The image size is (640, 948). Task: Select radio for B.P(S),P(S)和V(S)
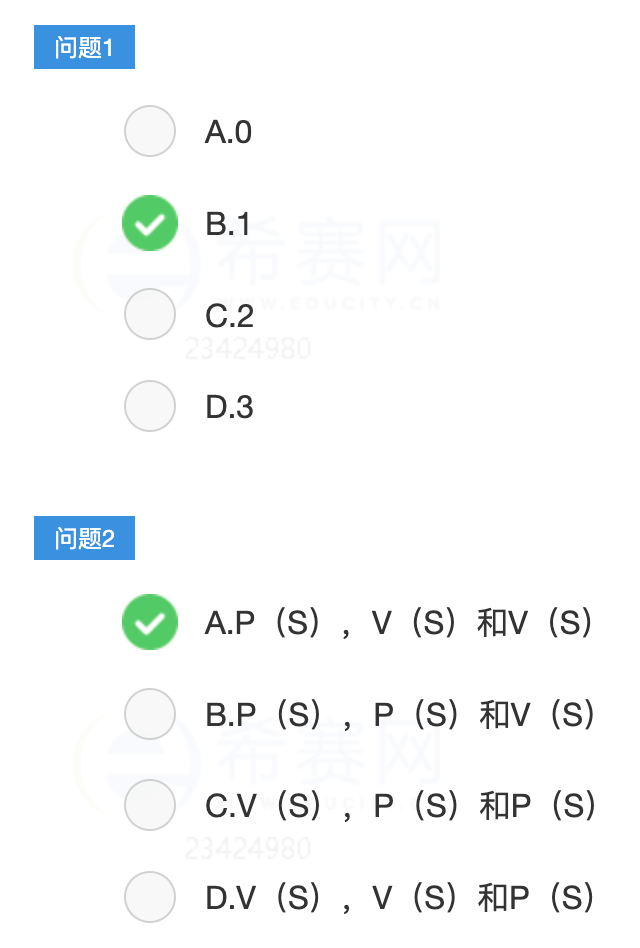click(x=150, y=714)
